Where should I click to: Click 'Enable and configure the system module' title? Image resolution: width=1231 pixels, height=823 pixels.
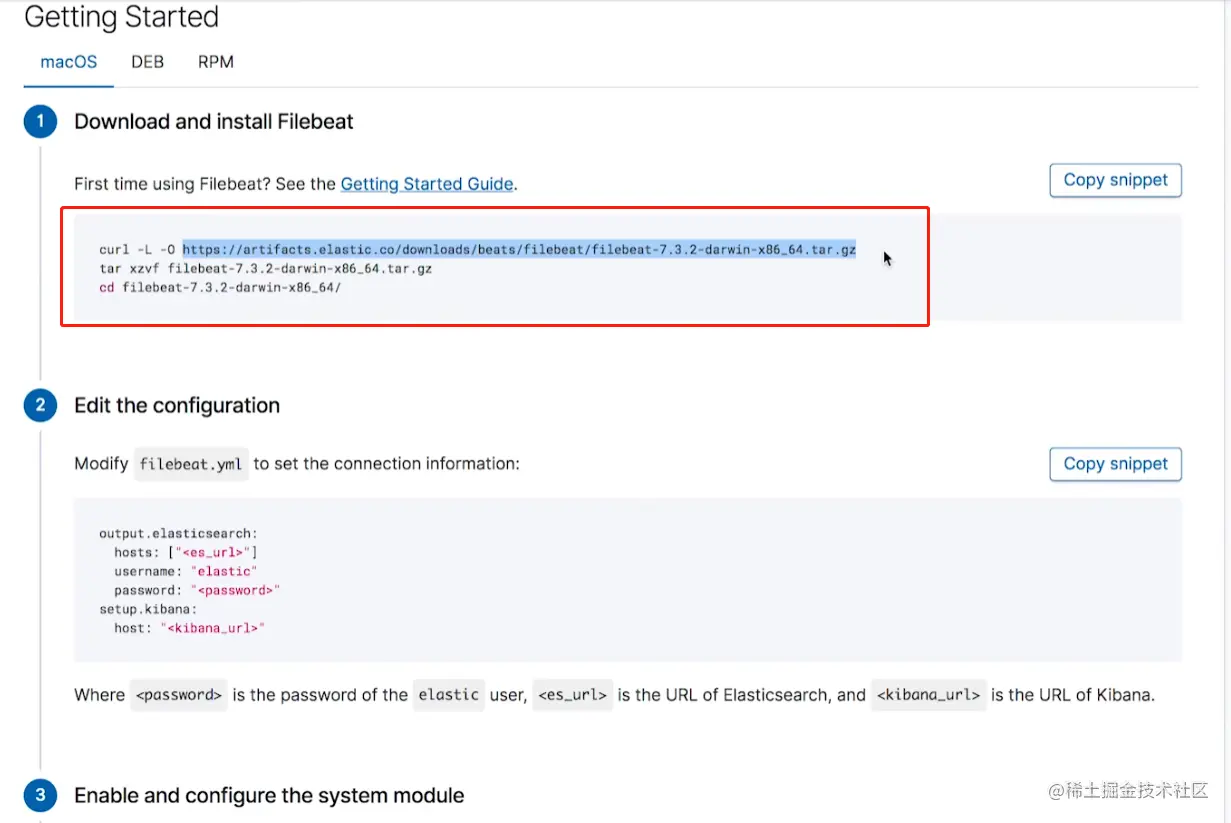tap(269, 796)
